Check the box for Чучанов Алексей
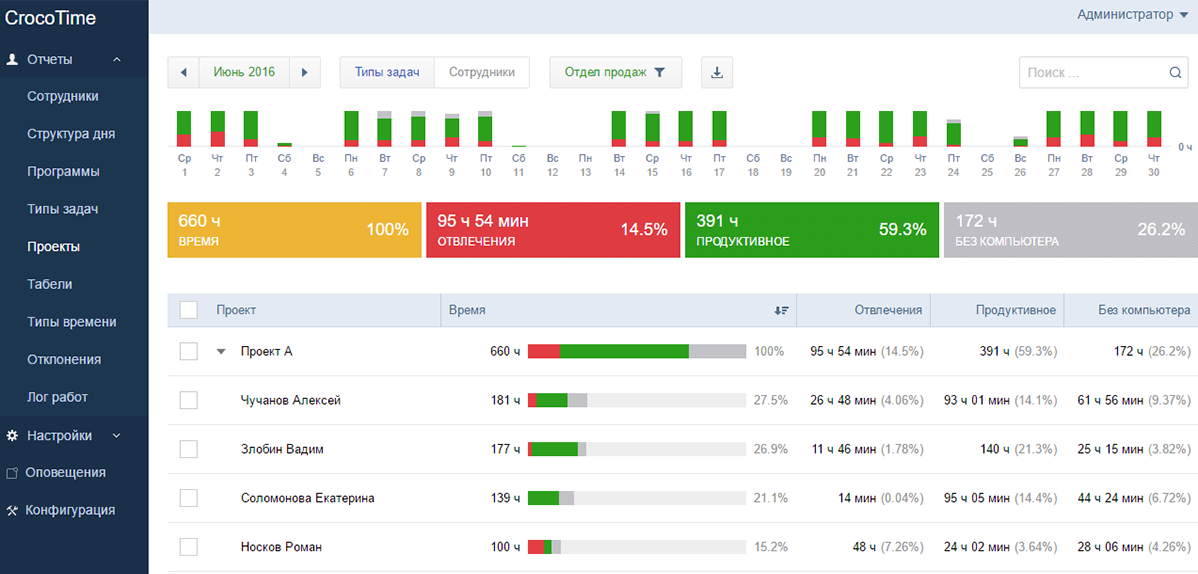1198x574 pixels. click(188, 400)
